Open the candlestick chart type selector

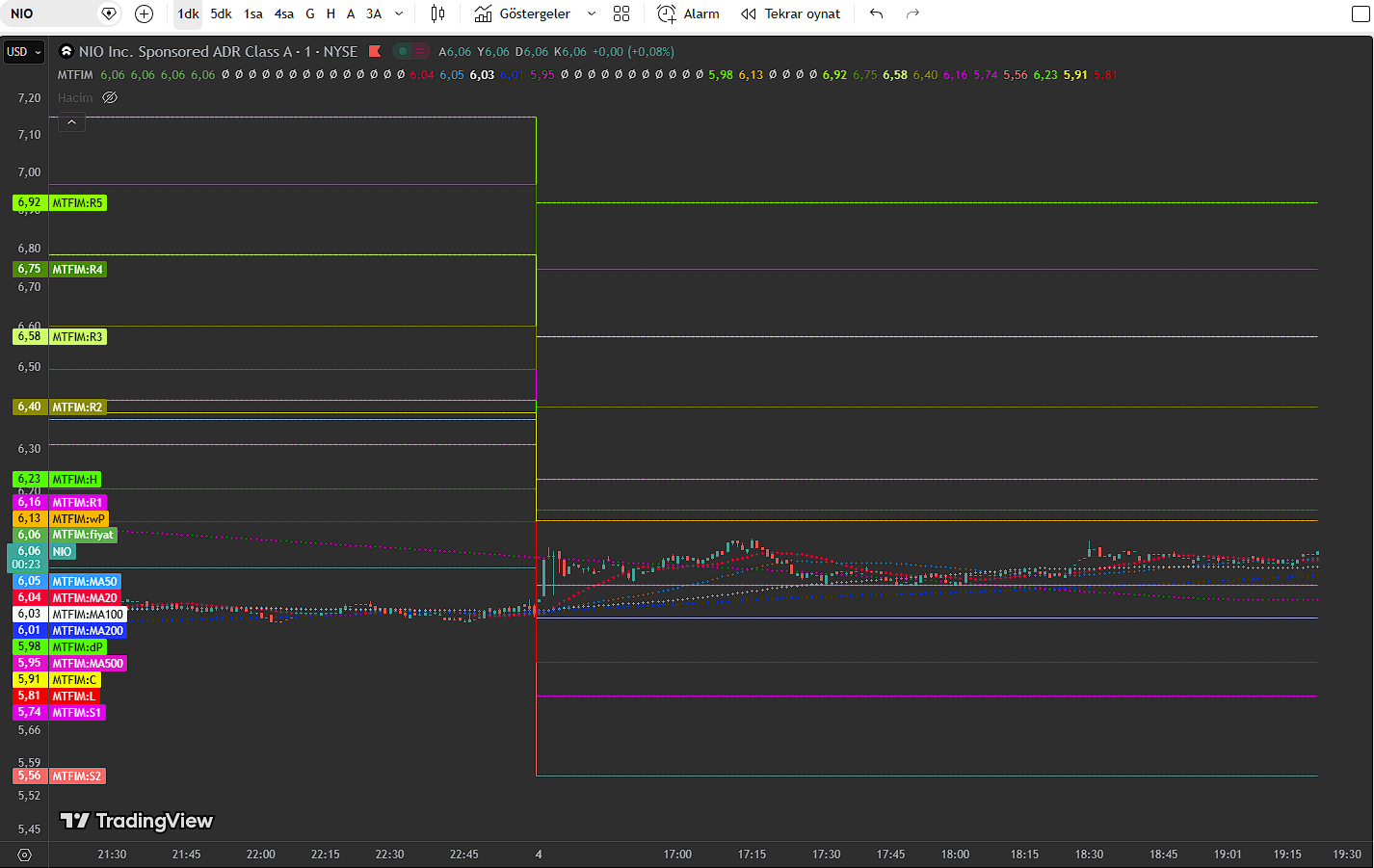click(x=438, y=13)
